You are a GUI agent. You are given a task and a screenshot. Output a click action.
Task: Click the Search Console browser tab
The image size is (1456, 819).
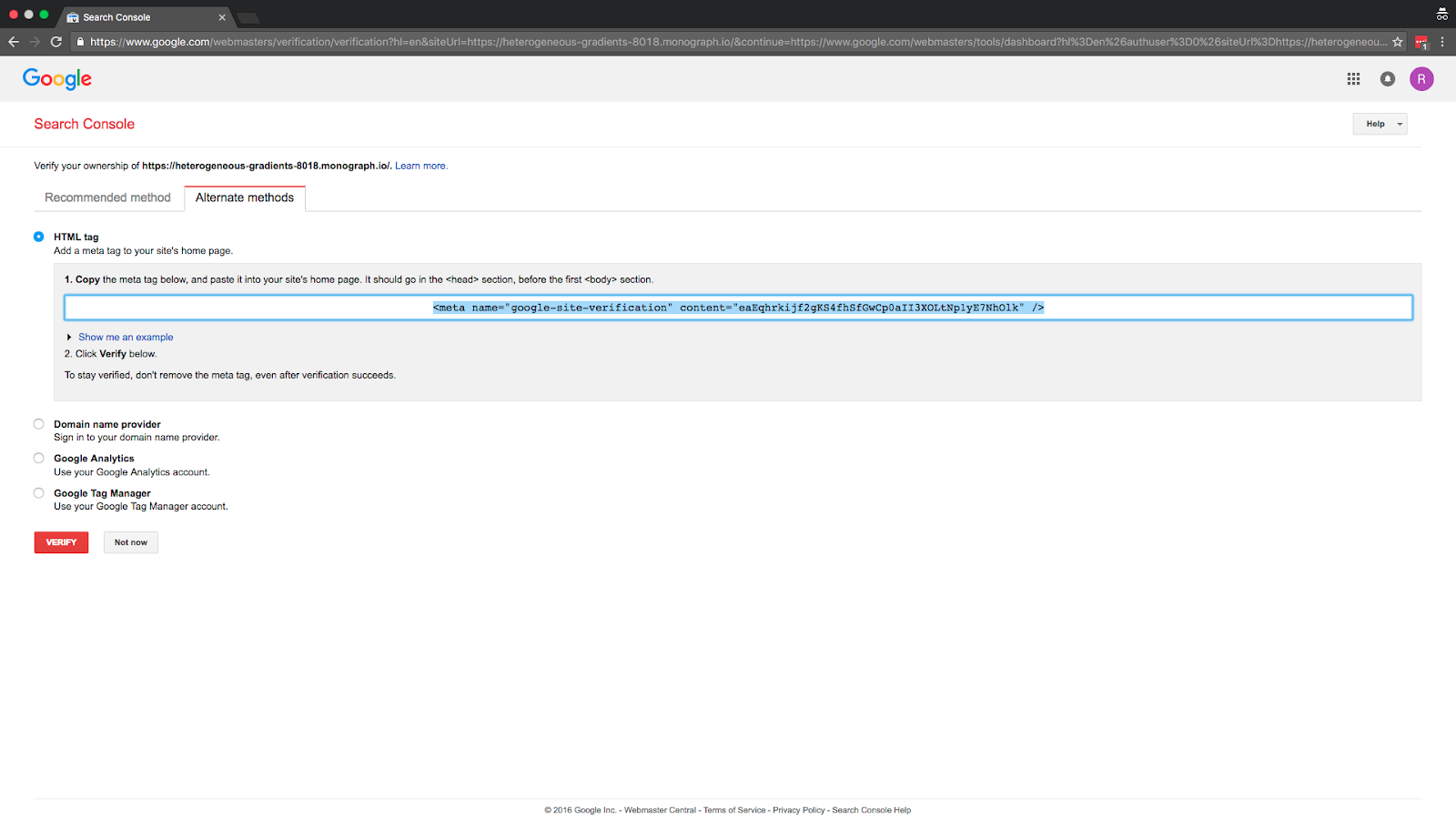146,17
